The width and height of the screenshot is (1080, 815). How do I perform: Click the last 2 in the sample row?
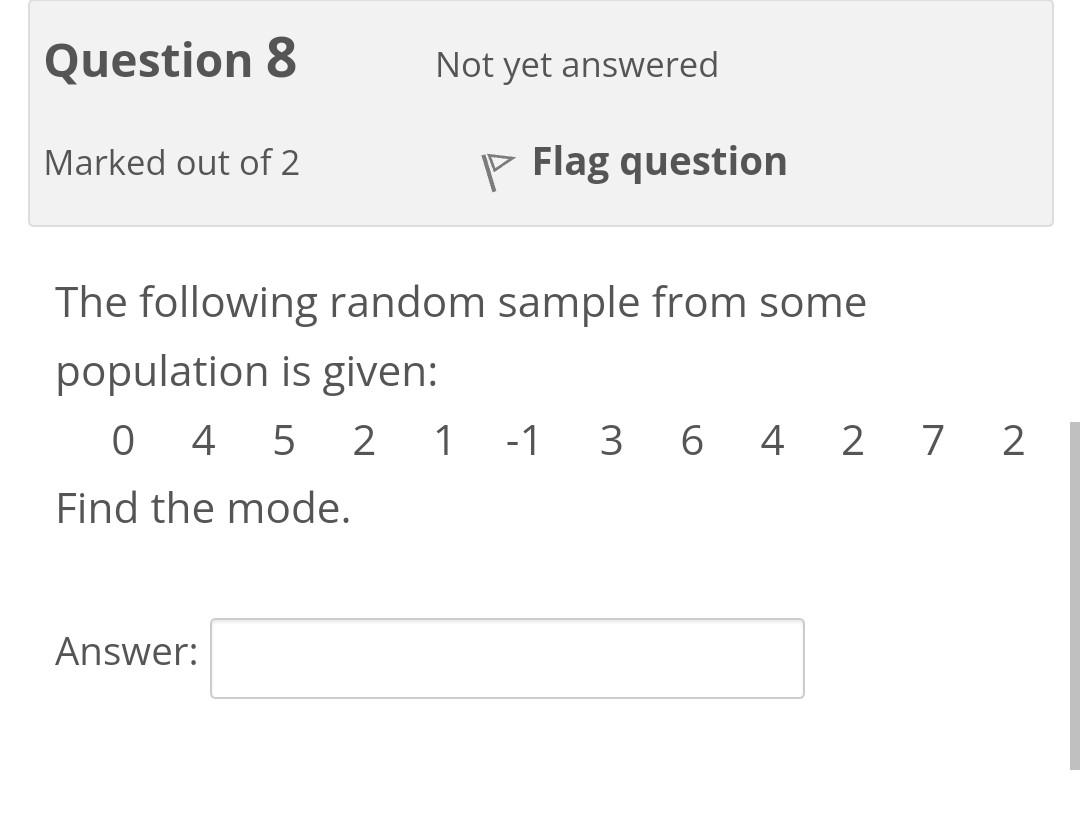pyautogui.click(x=1012, y=439)
